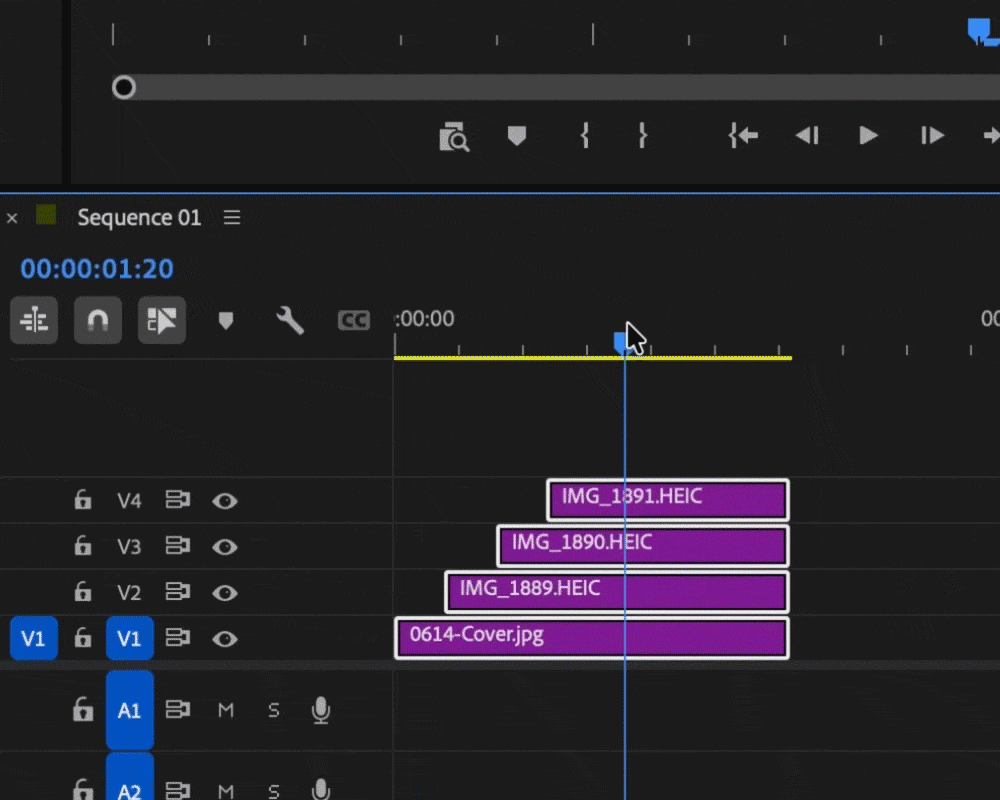
Task: Close the Sequence 01 tab
Action: [11, 218]
